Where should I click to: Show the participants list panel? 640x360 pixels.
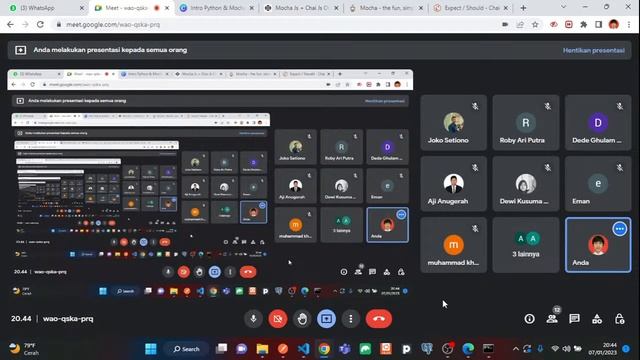[552, 319]
